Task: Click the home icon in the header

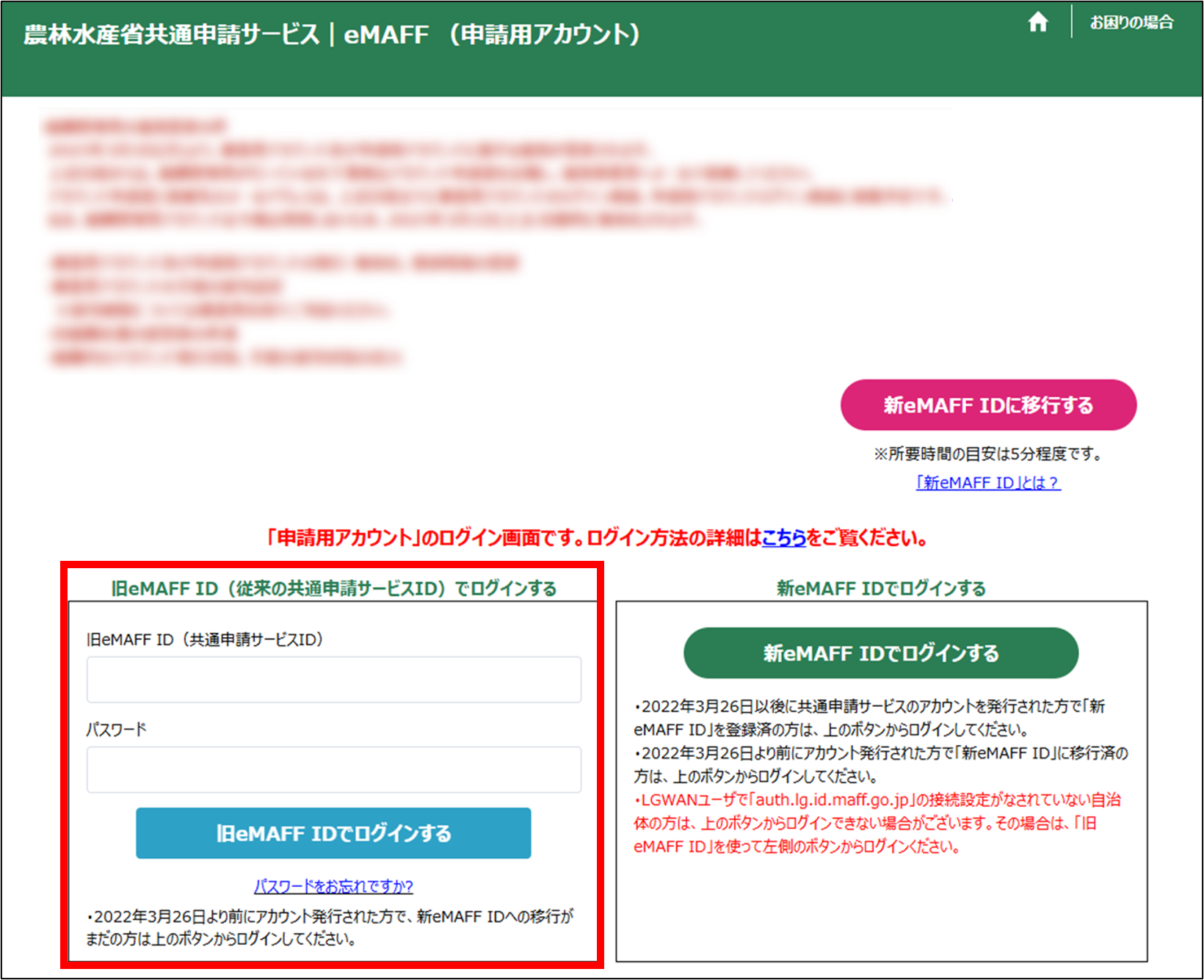Action: tap(1040, 23)
